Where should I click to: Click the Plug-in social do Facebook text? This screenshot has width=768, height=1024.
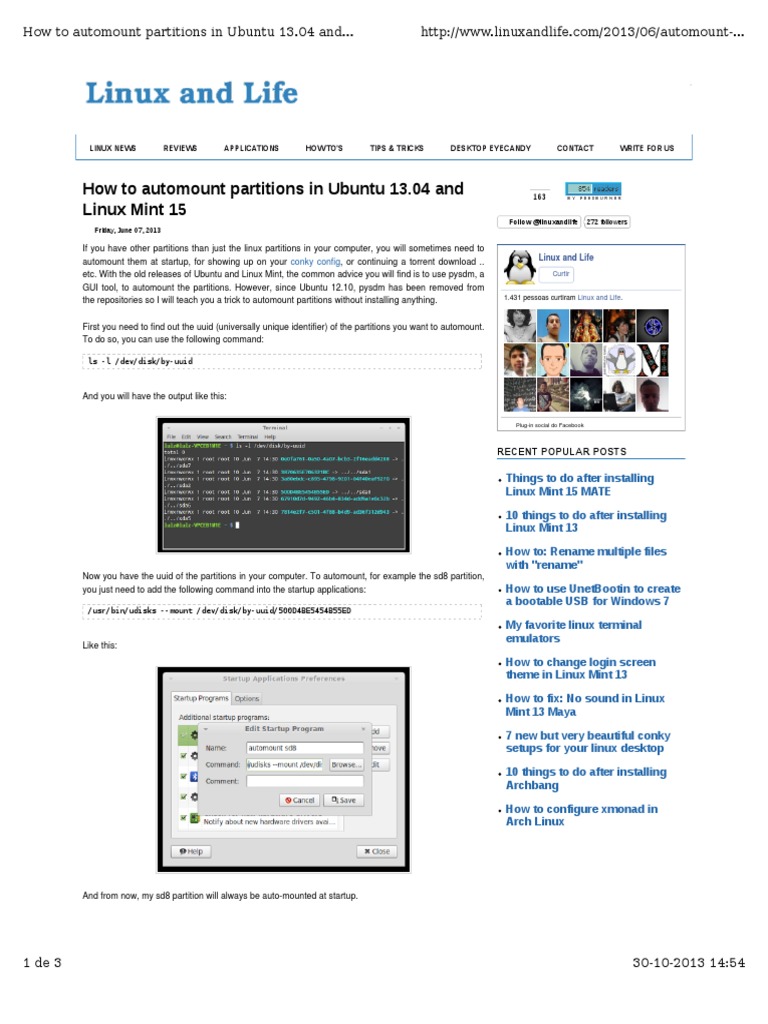click(x=550, y=425)
